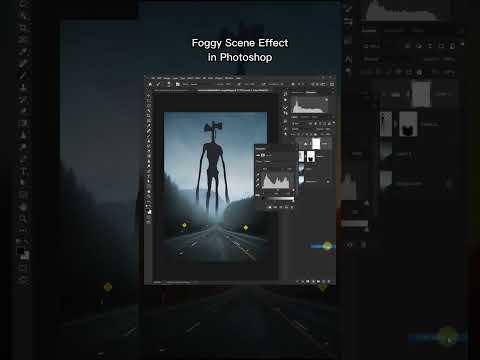Screen dimensions: 480x360
Task: Create a new layer icon
Action: (323, 281)
